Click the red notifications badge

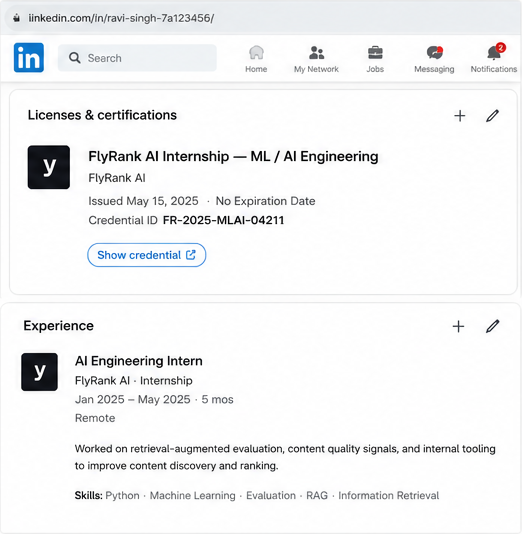point(501,47)
